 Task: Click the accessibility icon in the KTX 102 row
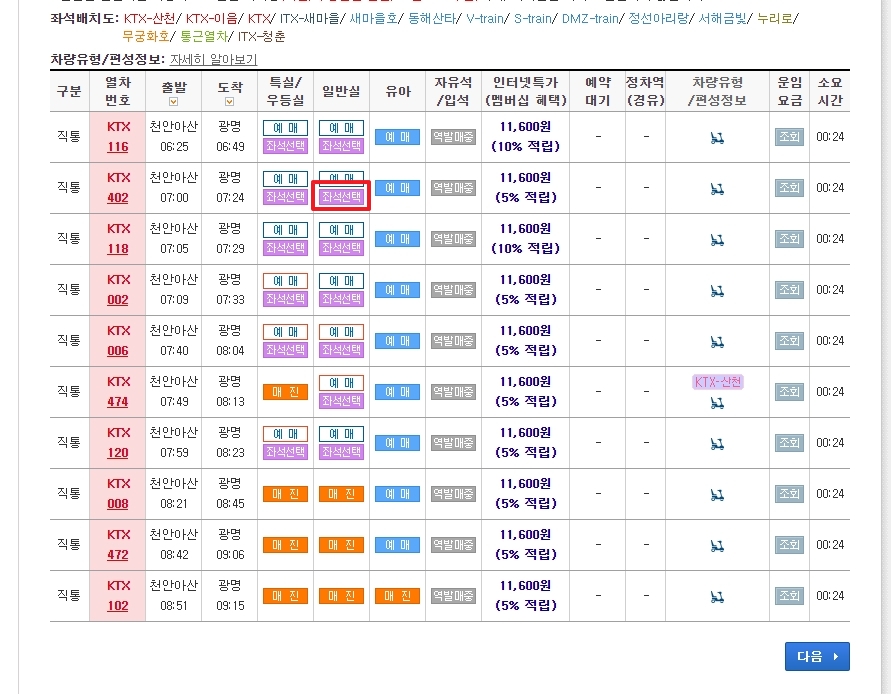coord(717,595)
